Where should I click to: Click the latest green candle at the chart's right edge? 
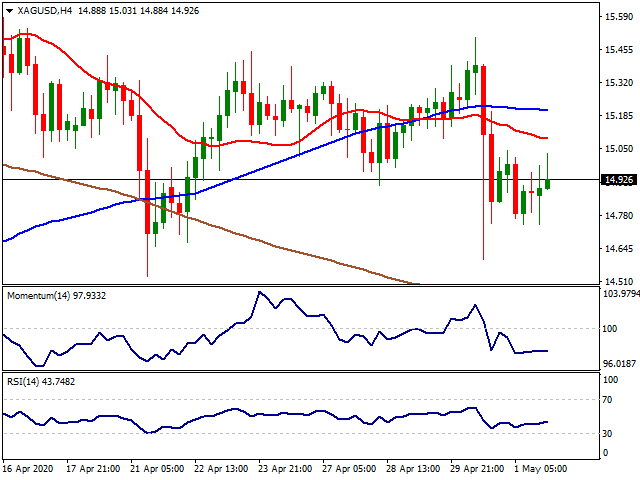[547, 184]
